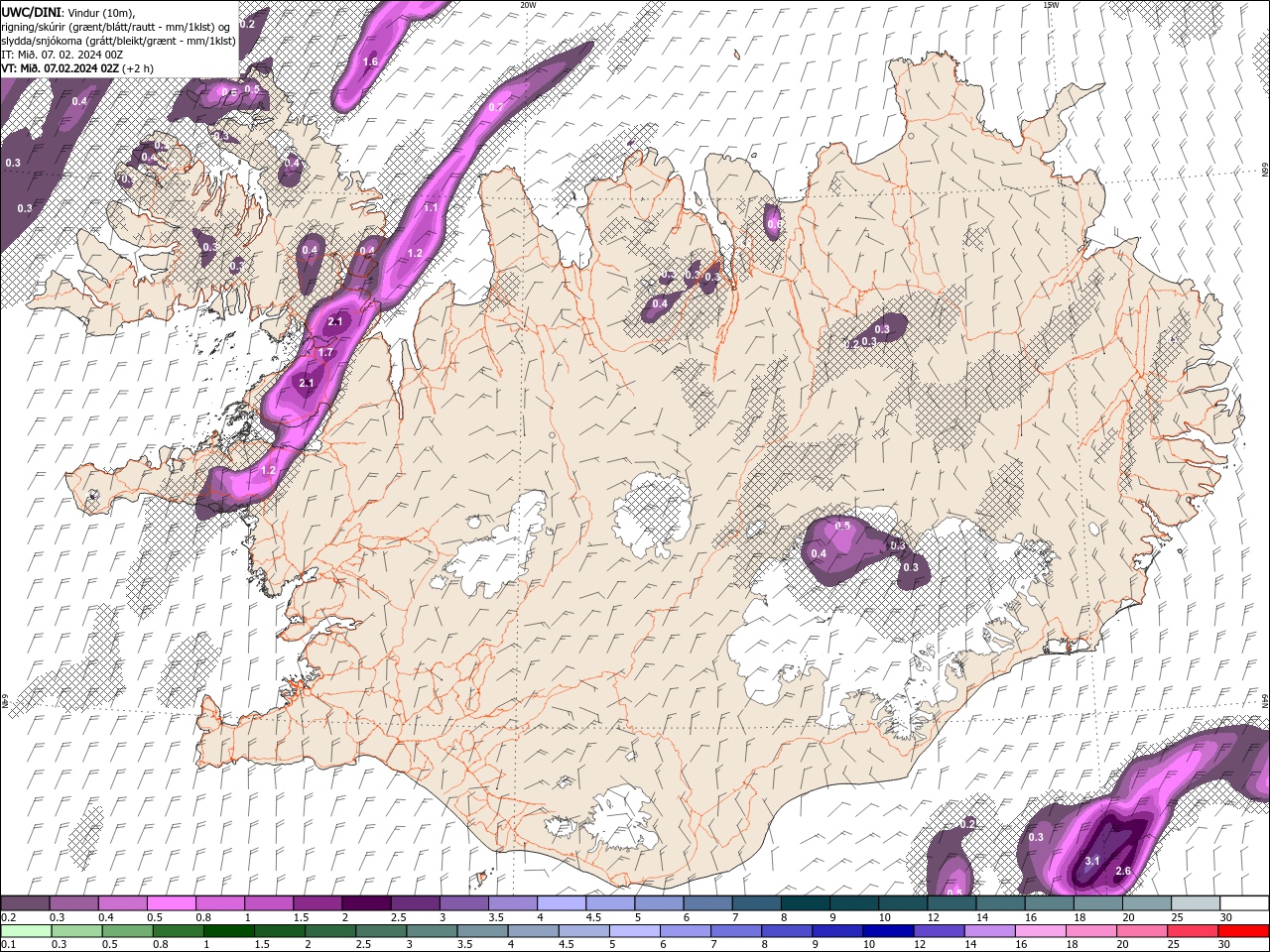Viewport: 1270px width, 952px height.
Task: Click the '1.1' value on the magenta band
Action: point(431,208)
